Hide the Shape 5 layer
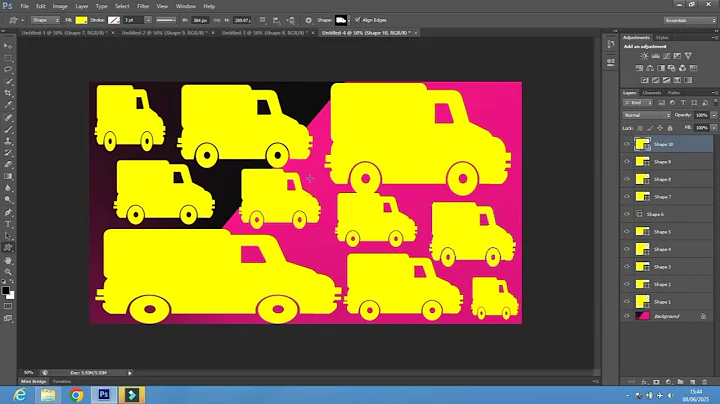The width and height of the screenshot is (720, 404). pos(627,231)
